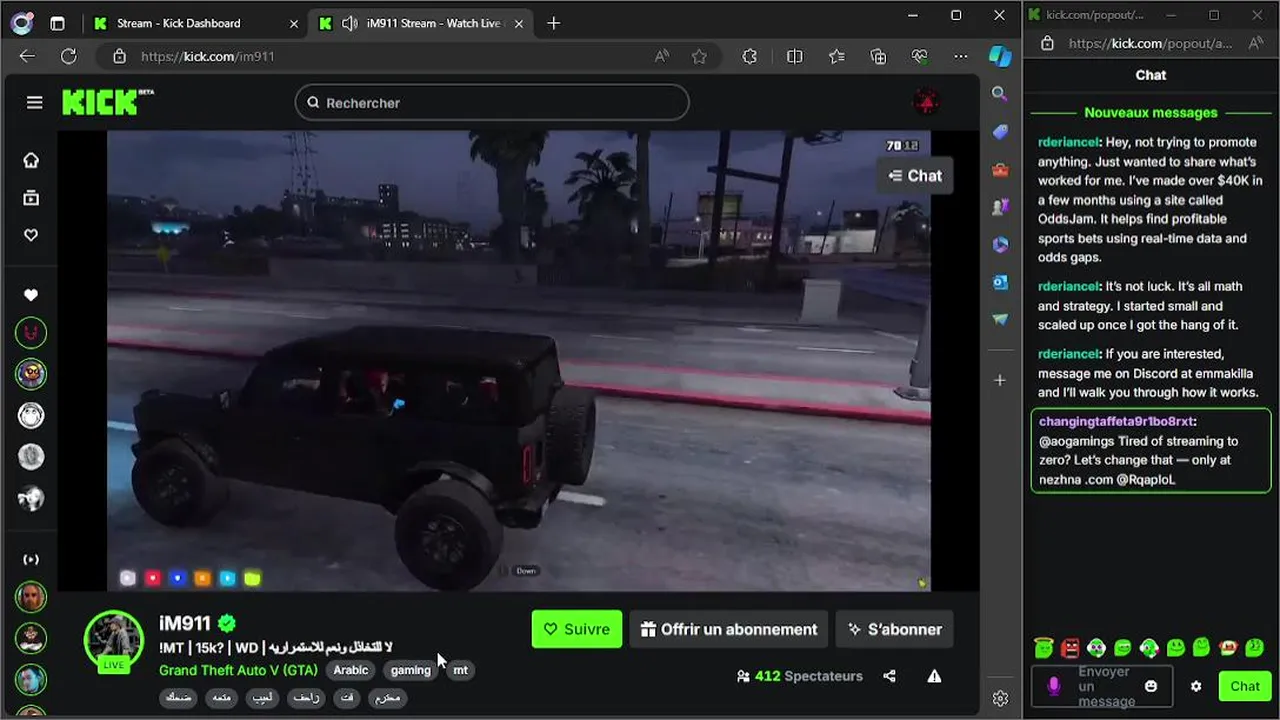
Task: Report the stream with warning triangle icon
Action: (x=934, y=676)
